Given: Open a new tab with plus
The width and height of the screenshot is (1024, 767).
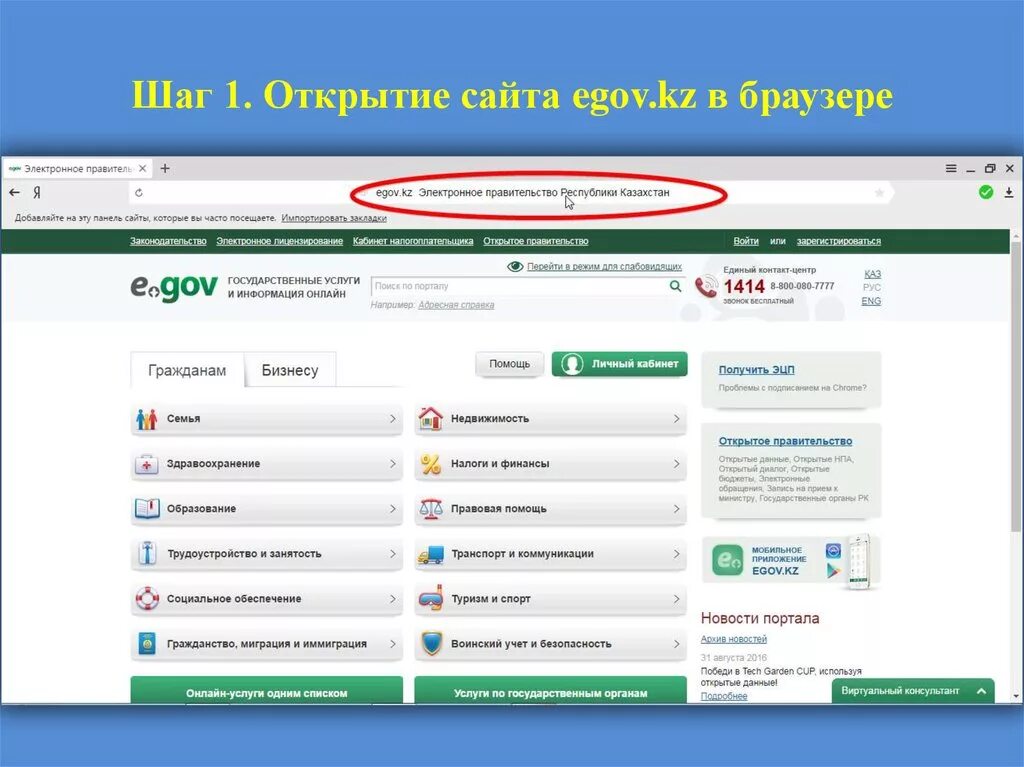Looking at the screenshot, I should point(165,169).
